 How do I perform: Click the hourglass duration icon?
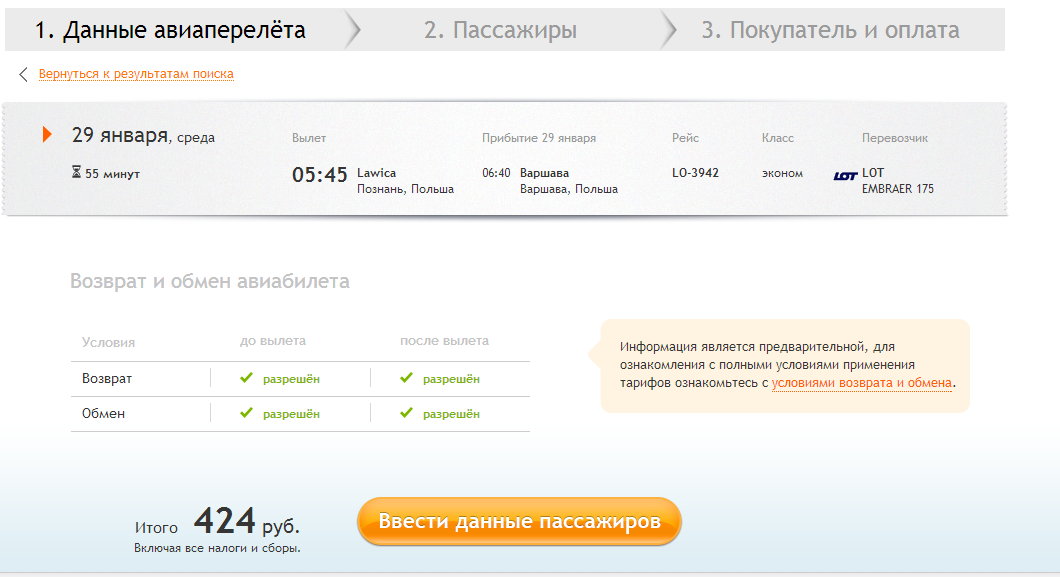coord(76,172)
